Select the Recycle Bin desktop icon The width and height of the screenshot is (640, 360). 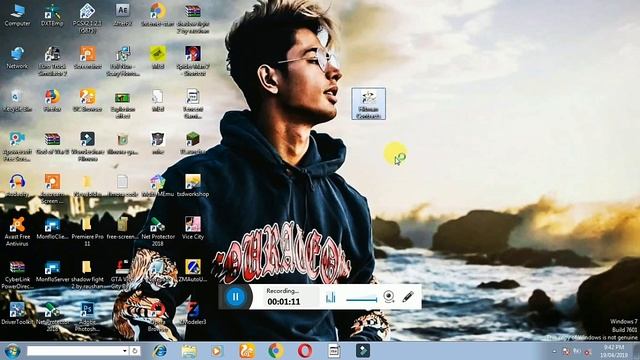pyautogui.click(x=18, y=101)
